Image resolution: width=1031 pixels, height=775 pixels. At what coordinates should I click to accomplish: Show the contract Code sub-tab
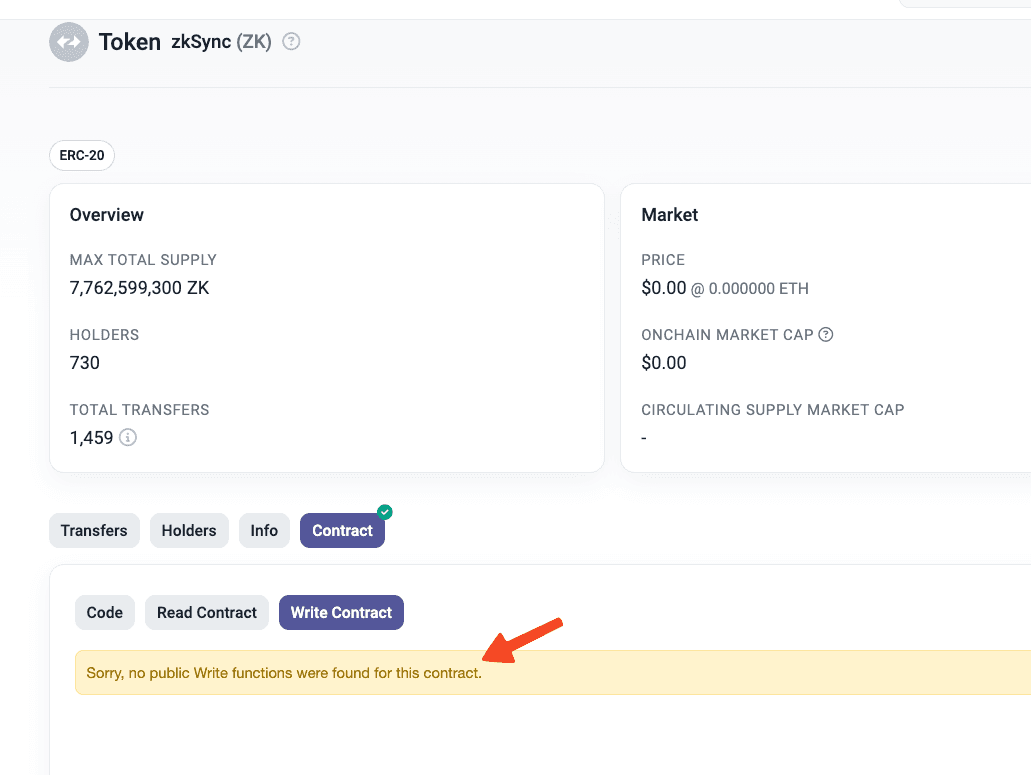pos(105,613)
